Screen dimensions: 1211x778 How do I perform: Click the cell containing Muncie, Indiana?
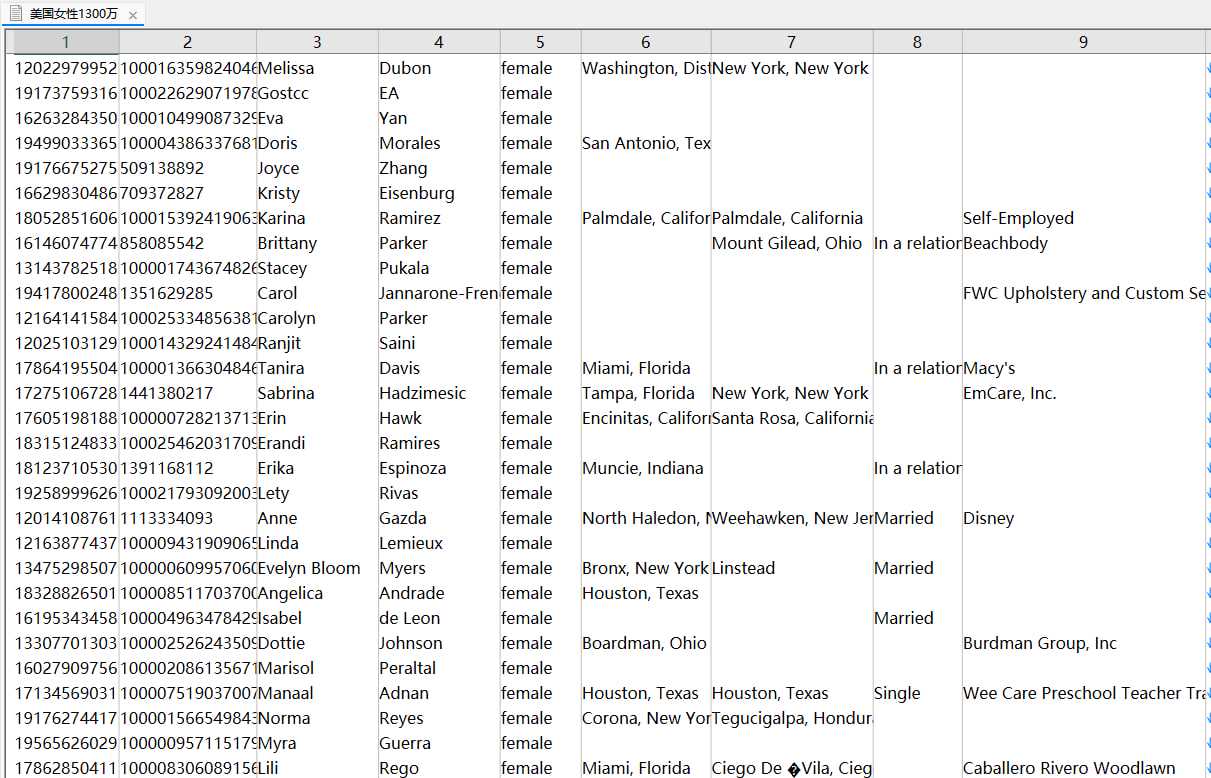pyautogui.click(x=646, y=468)
